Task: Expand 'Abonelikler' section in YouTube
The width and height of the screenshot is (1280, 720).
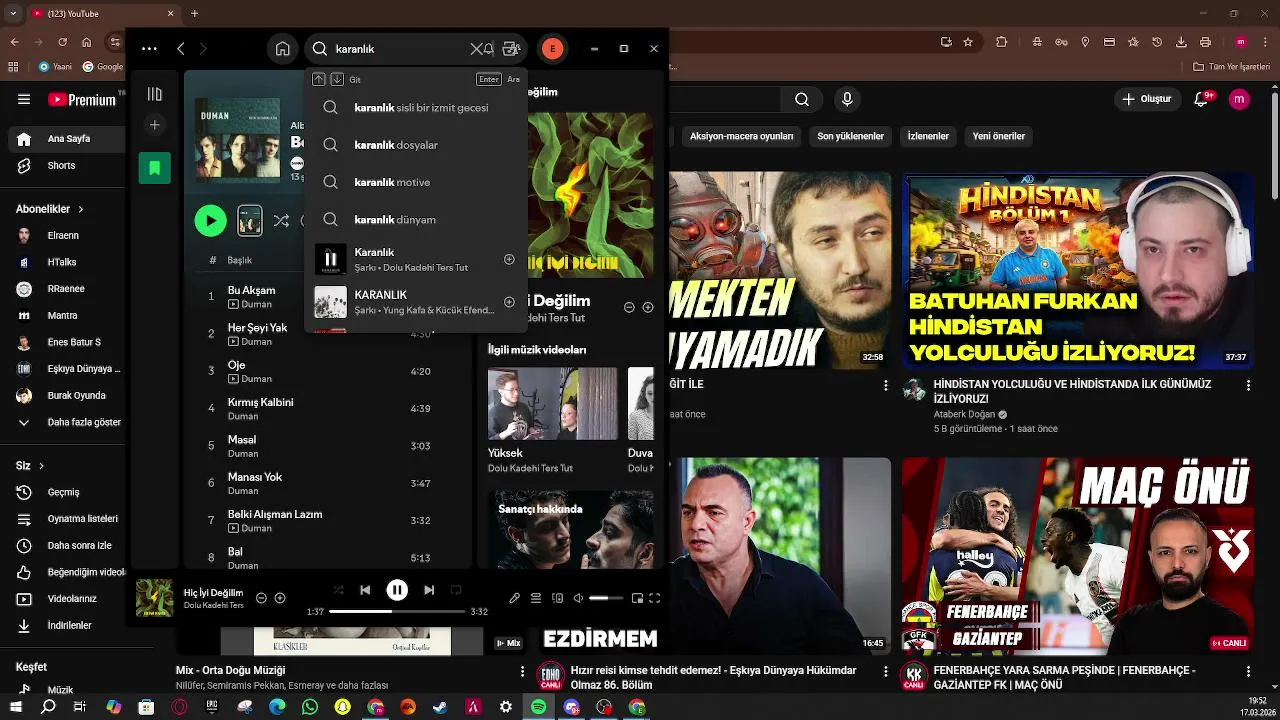Action: pos(50,209)
